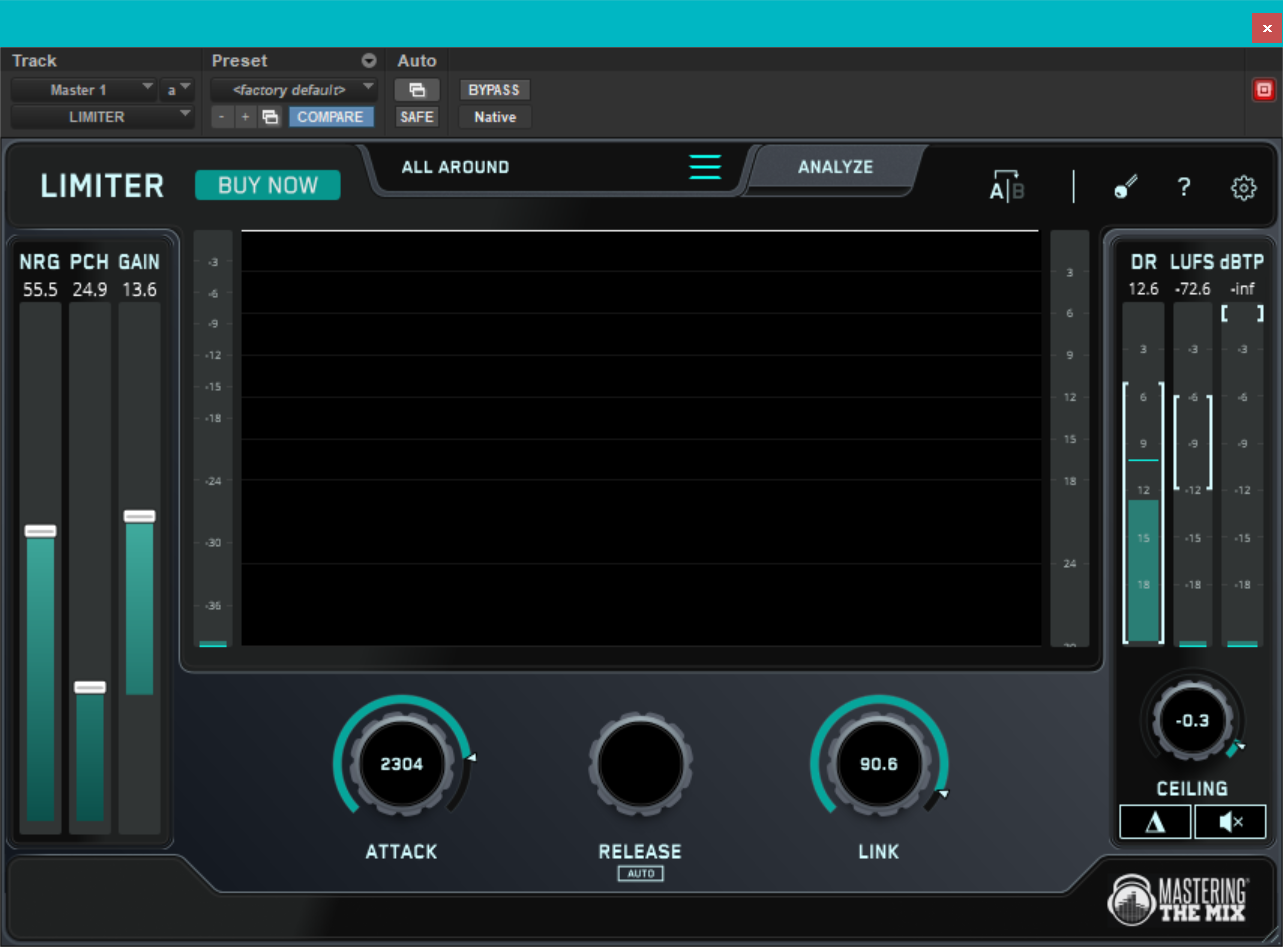
Task: Click the previous preset minus button
Action: click(x=222, y=117)
